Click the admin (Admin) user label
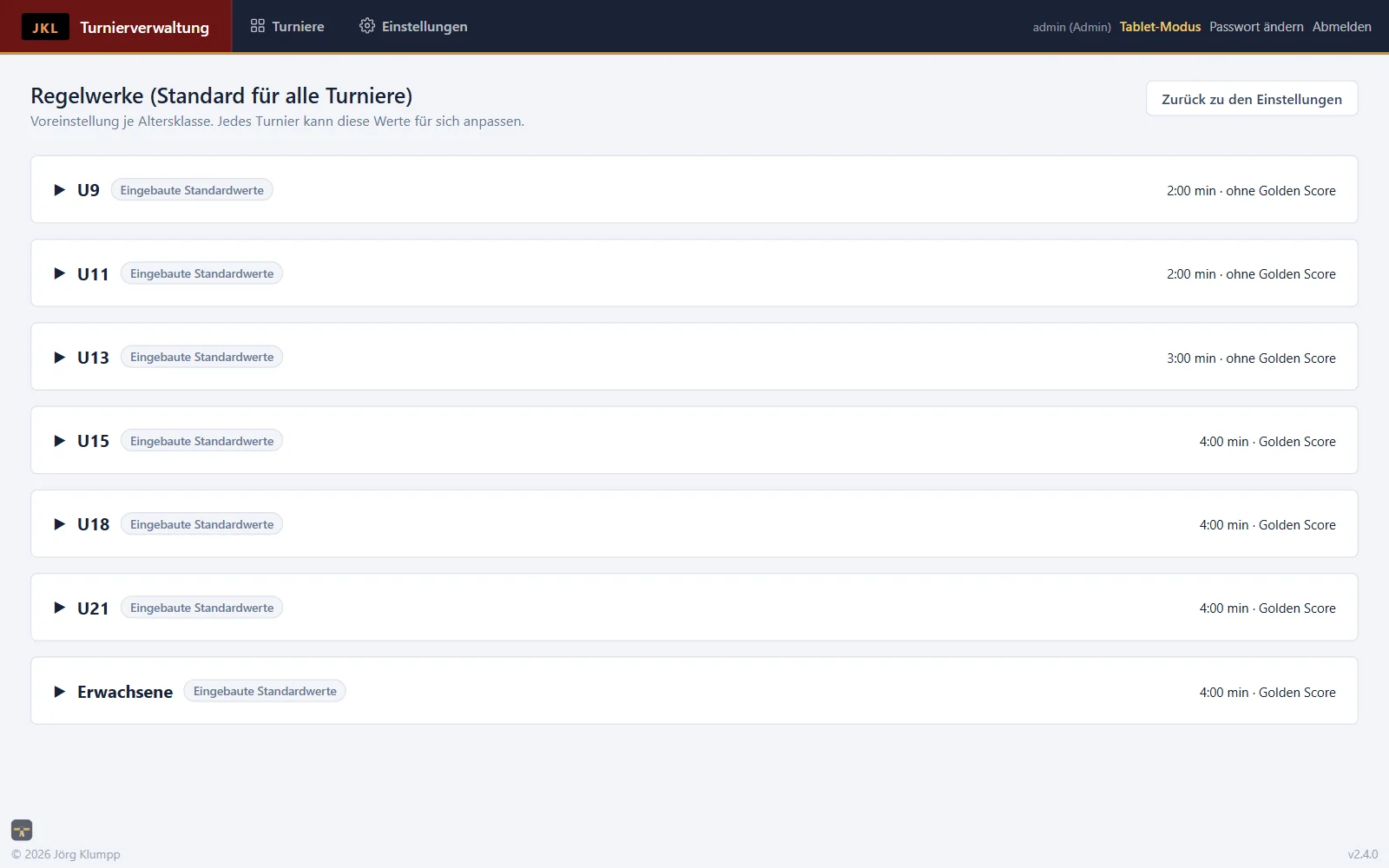This screenshot has height=868, width=1389. 1071,27
